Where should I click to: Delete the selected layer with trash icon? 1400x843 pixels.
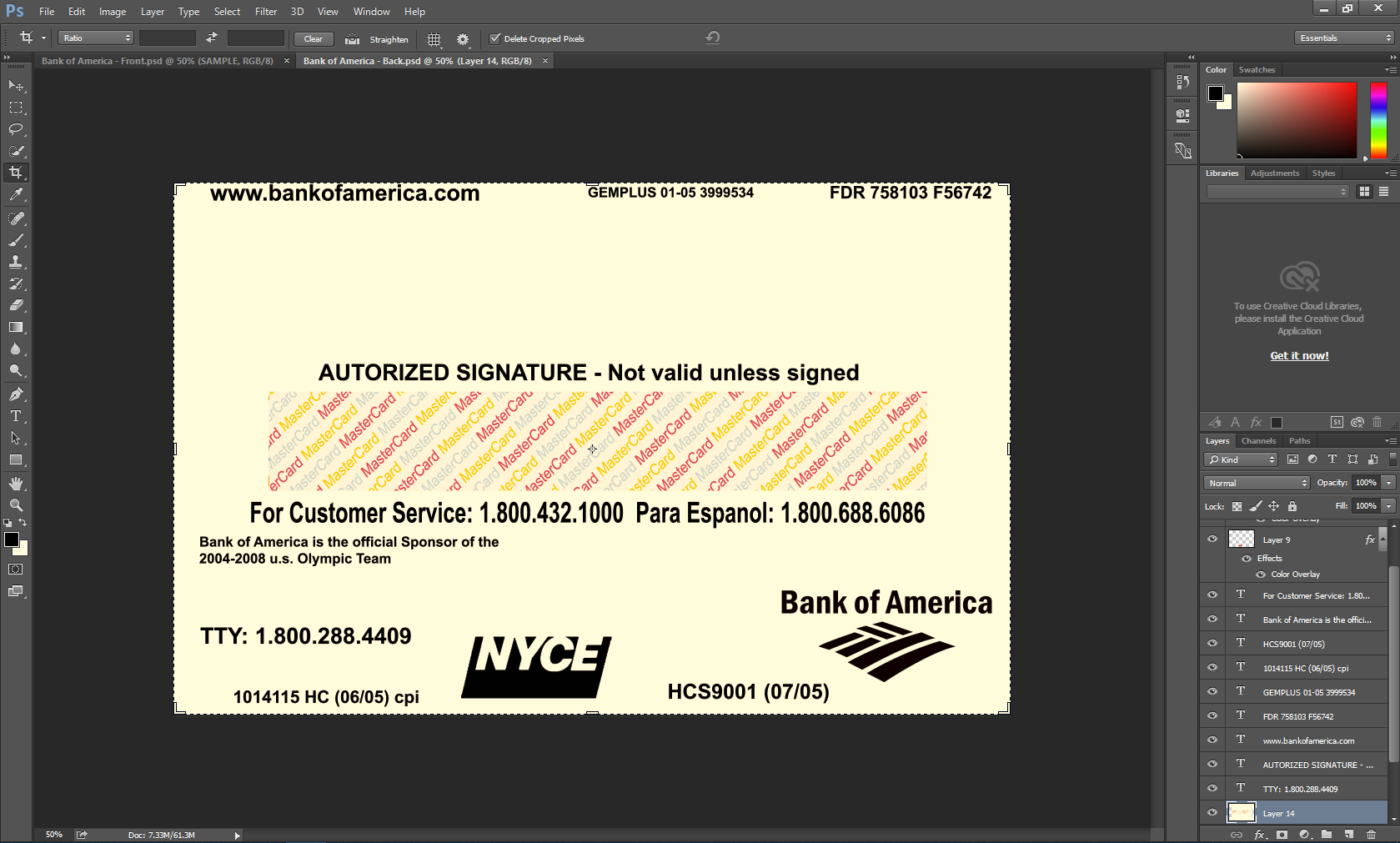(1371, 835)
